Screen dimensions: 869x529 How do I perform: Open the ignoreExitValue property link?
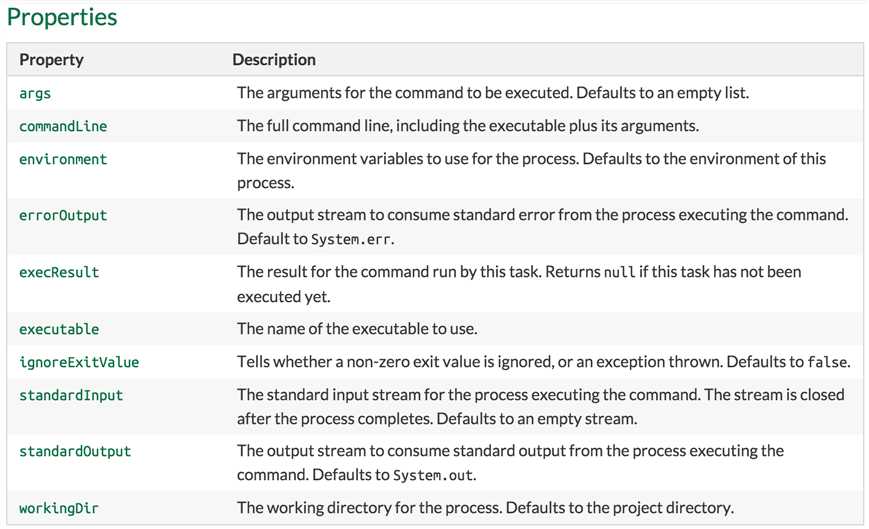[79, 362]
